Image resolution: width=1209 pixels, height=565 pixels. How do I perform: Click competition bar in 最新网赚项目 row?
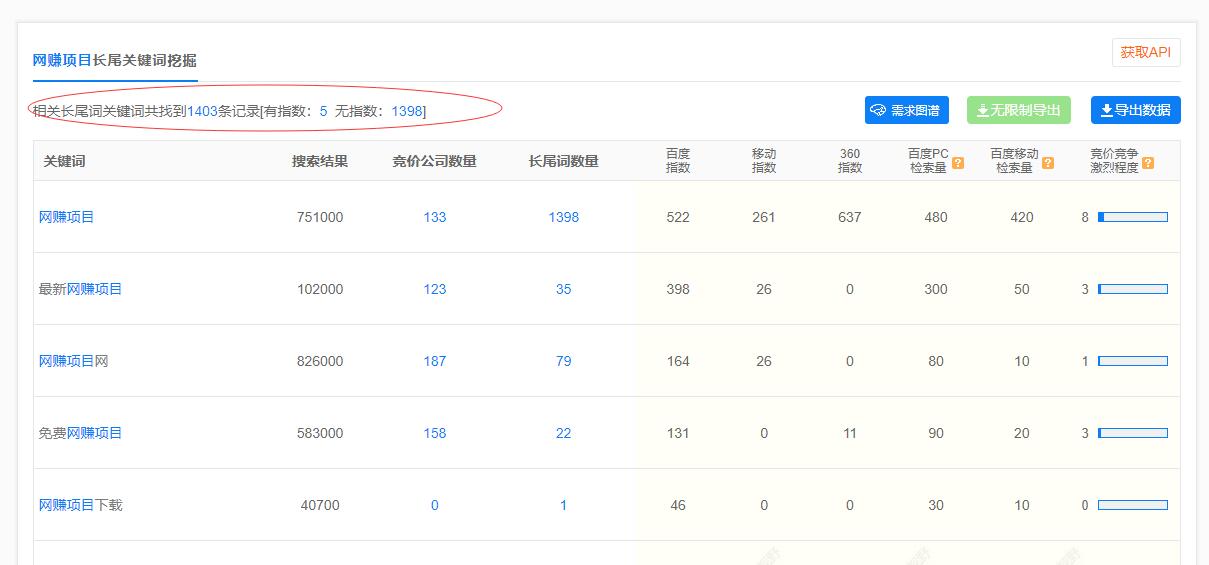tap(1133, 289)
